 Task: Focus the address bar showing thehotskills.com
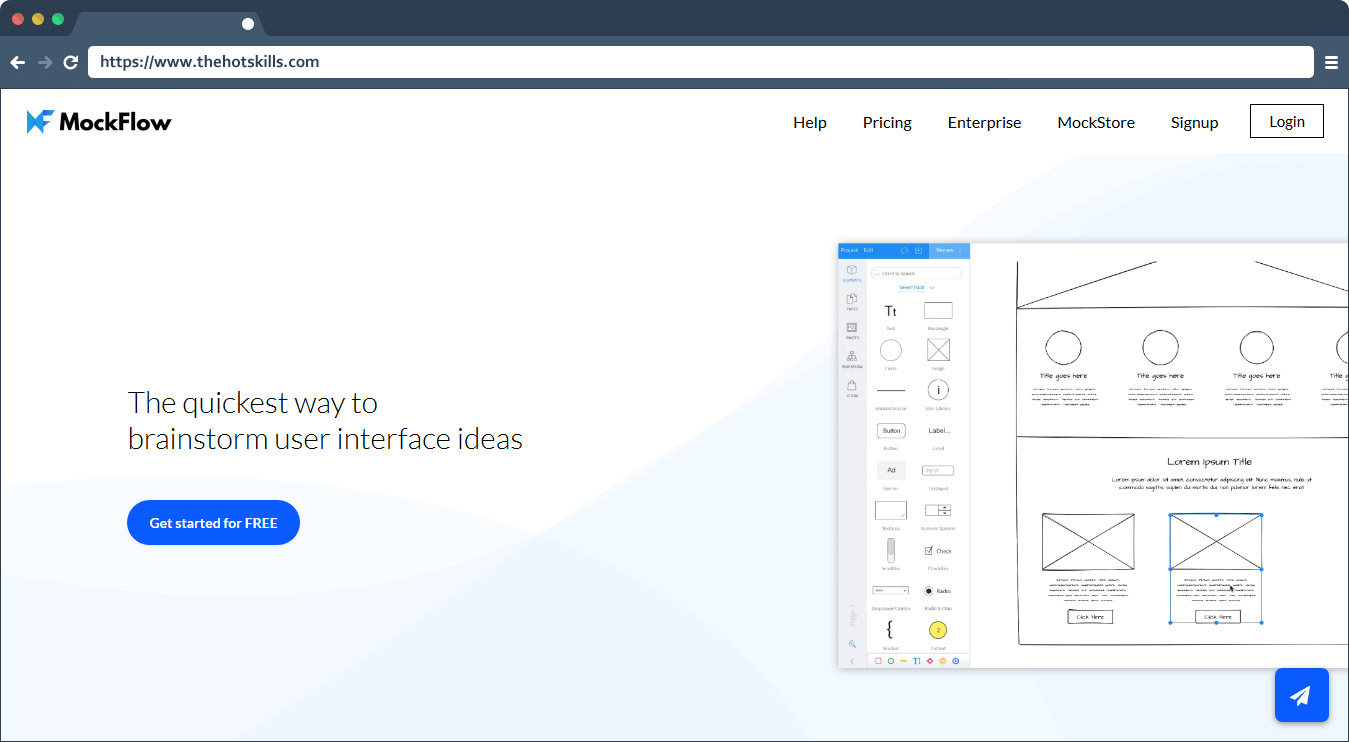click(701, 62)
